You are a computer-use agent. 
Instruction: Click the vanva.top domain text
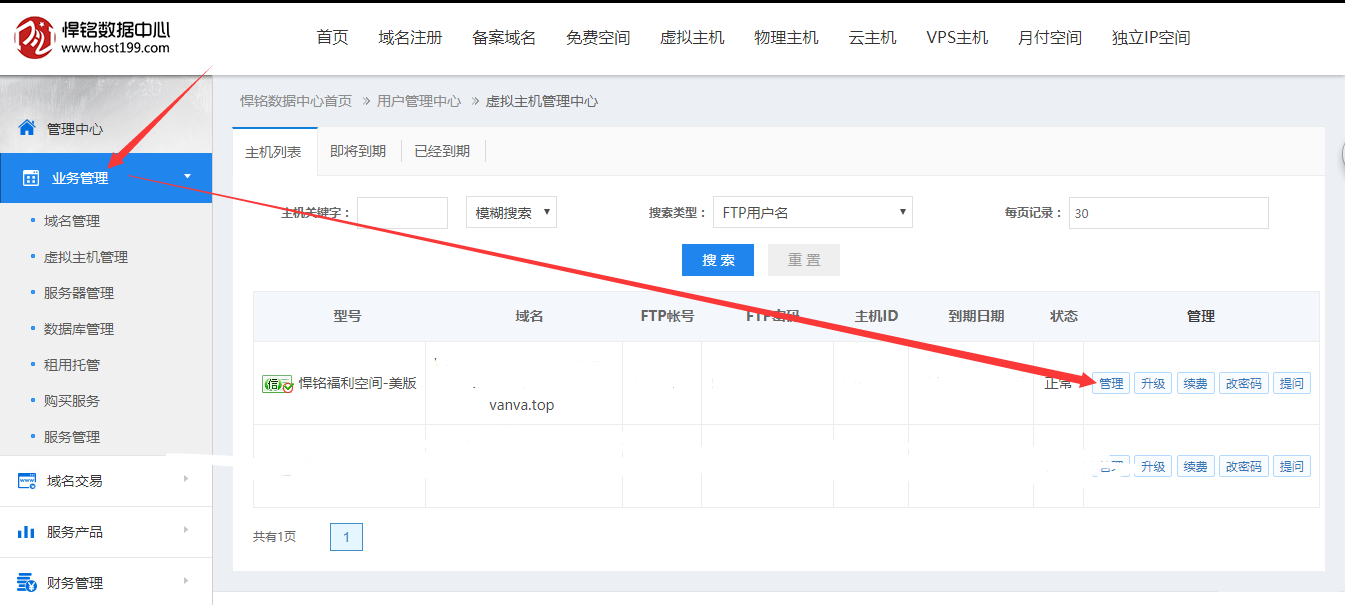522,405
